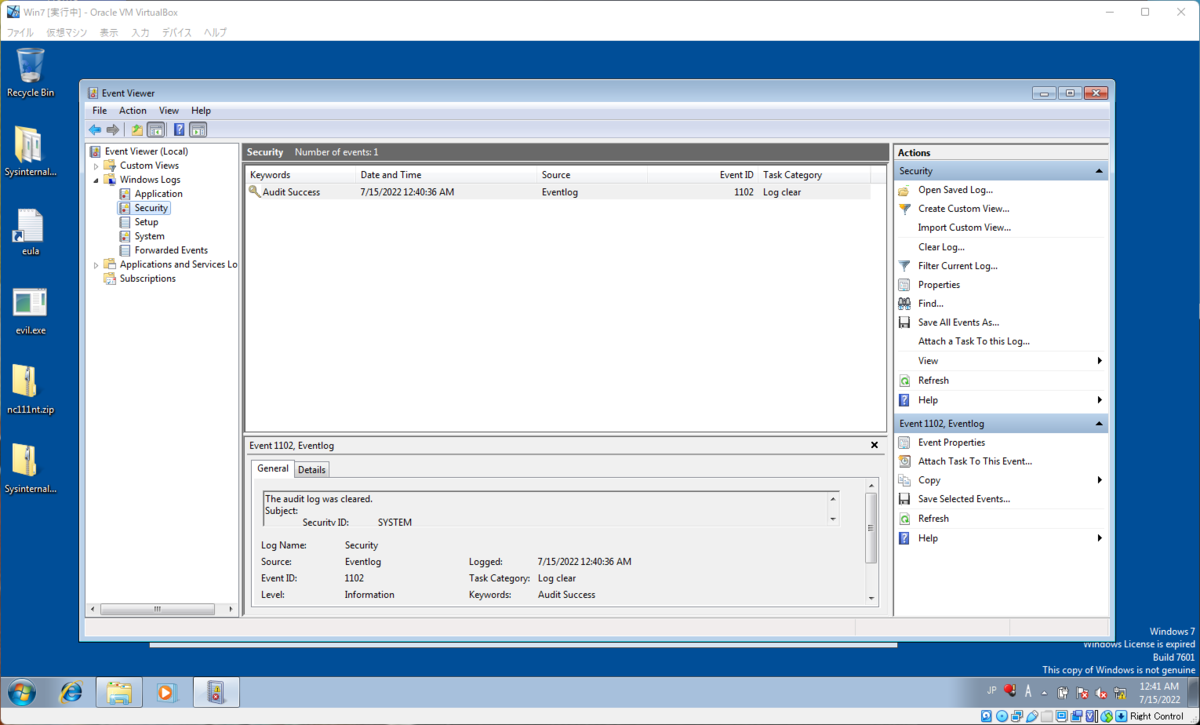
Task: Open Recycle Bin desktop icon
Action: pyautogui.click(x=30, y=73)
